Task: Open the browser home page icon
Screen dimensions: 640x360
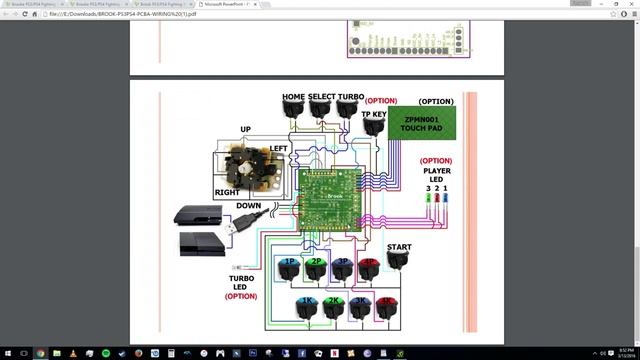Action: coord(35,14)
